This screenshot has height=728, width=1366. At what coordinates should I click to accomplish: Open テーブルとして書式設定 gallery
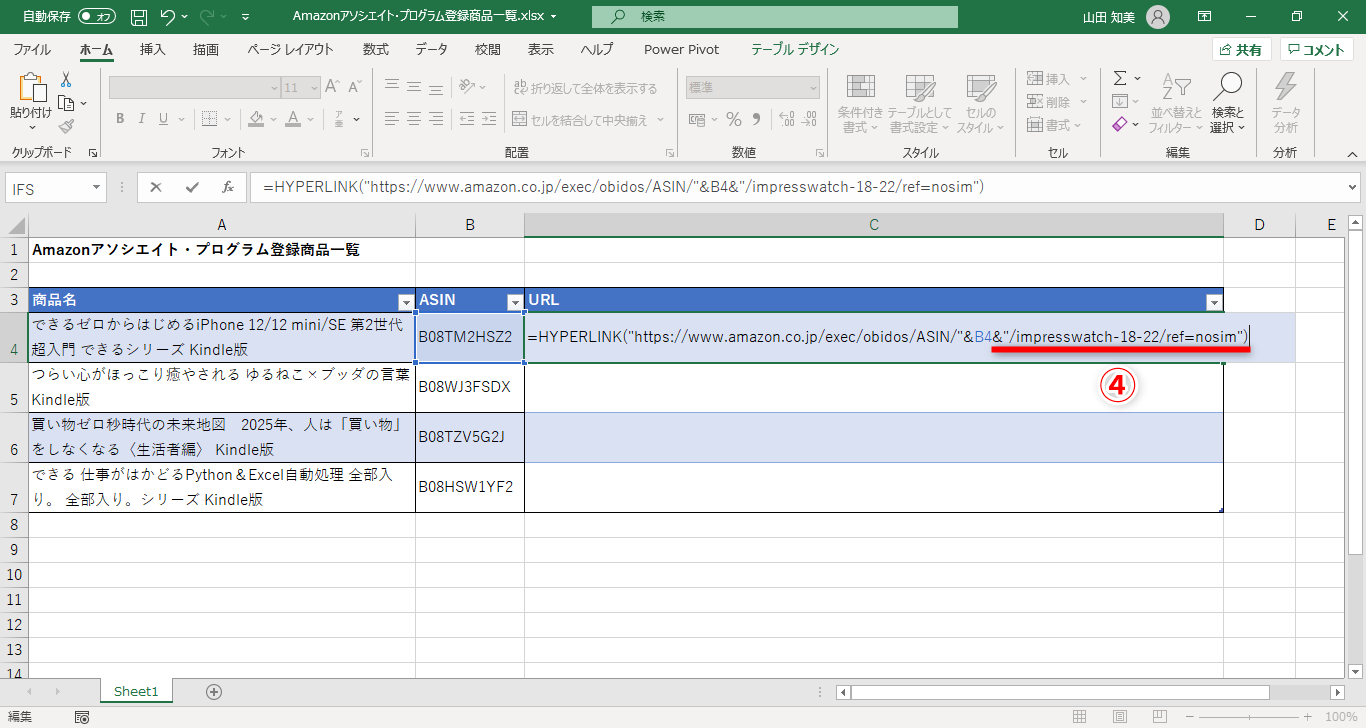click(919, 103)
